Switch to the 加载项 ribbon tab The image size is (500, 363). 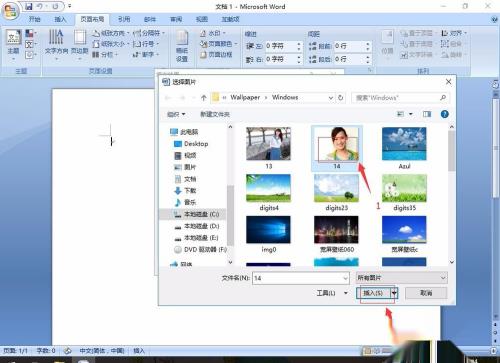[231, 19]
